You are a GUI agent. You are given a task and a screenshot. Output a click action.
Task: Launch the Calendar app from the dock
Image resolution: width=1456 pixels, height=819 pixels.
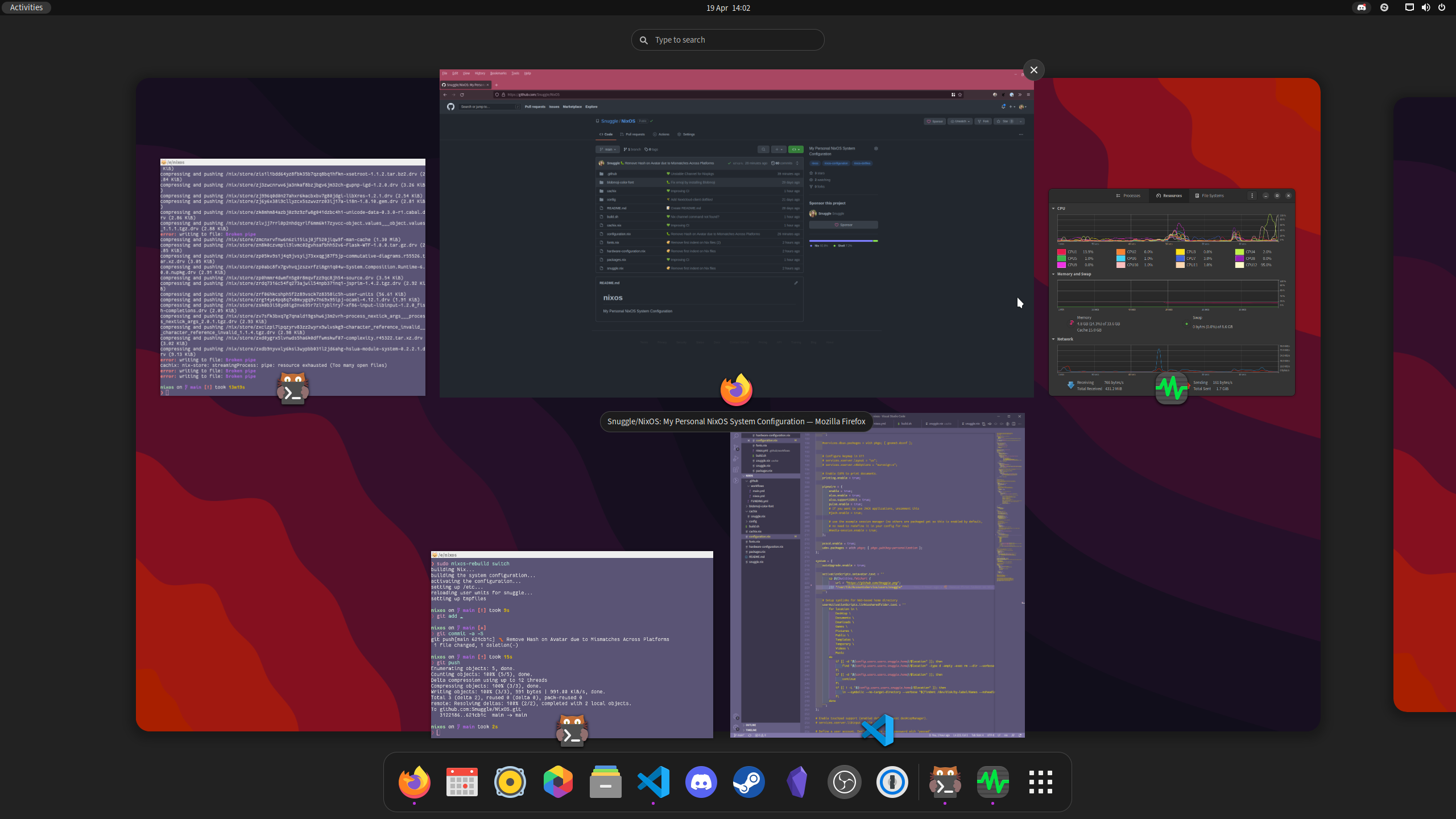click(462, 782)
